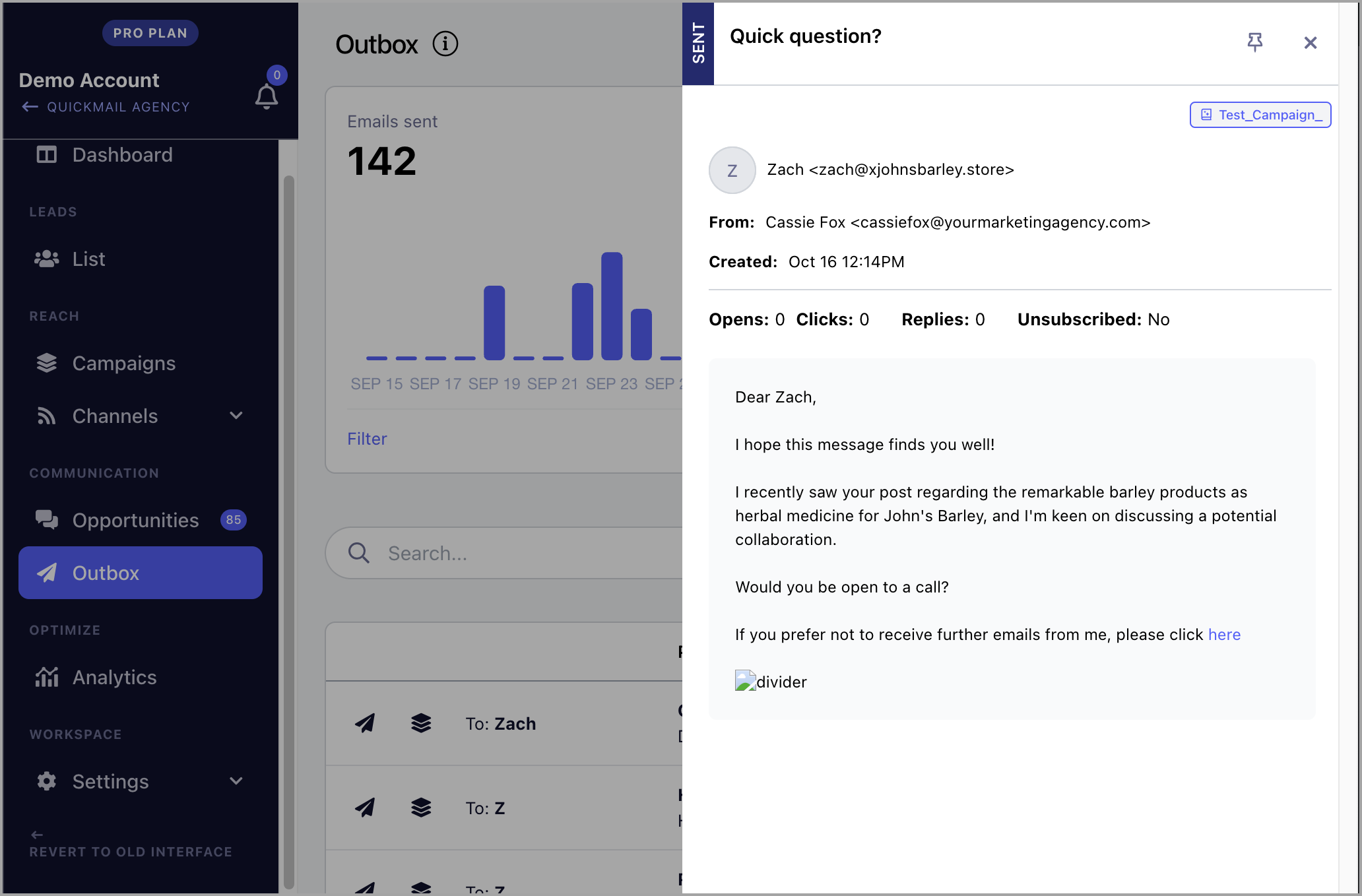Close the email detail panel
Viewport: 1362px width, 896px height.
[x=1311, y=43]
